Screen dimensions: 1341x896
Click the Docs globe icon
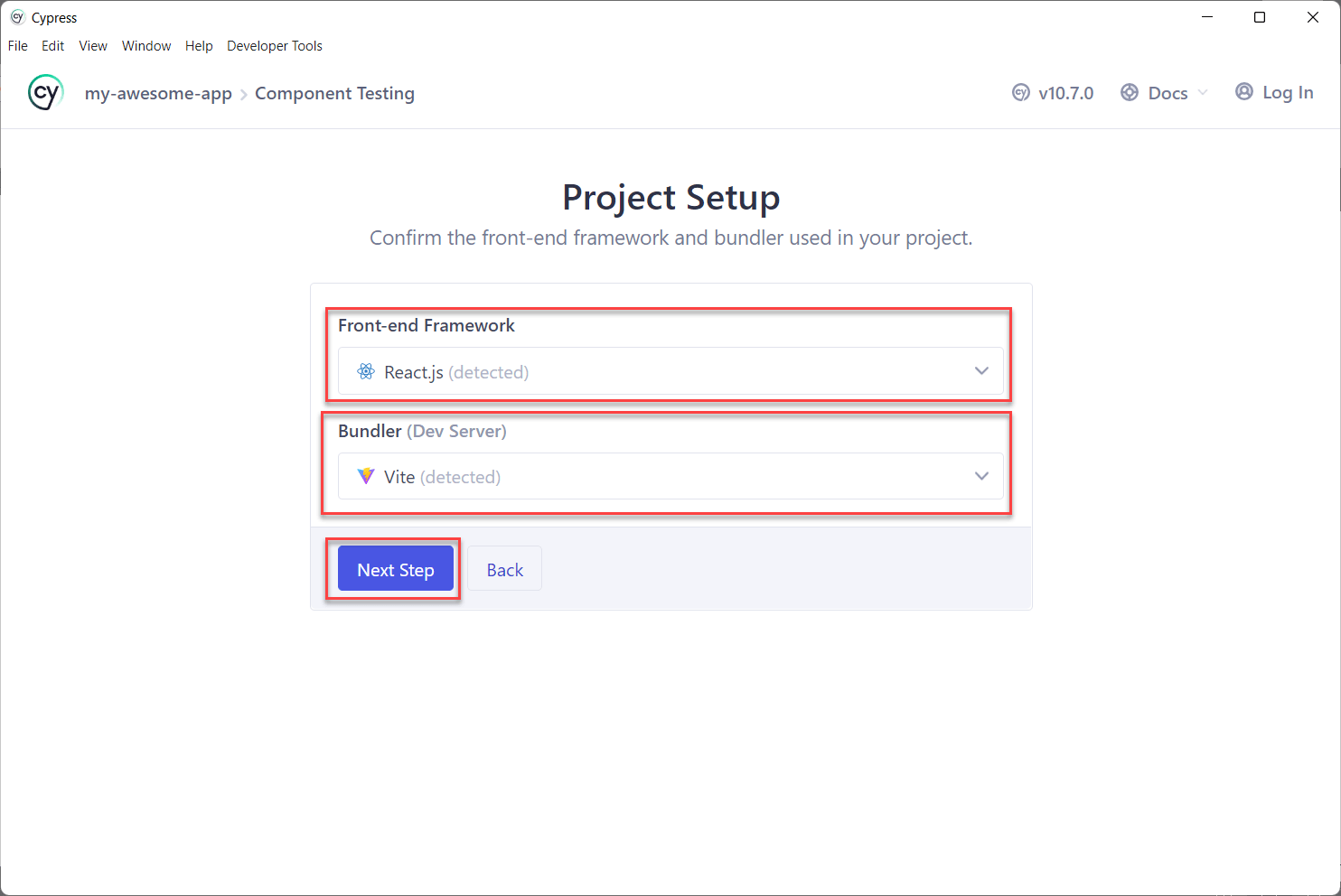tap(1129, 92)
